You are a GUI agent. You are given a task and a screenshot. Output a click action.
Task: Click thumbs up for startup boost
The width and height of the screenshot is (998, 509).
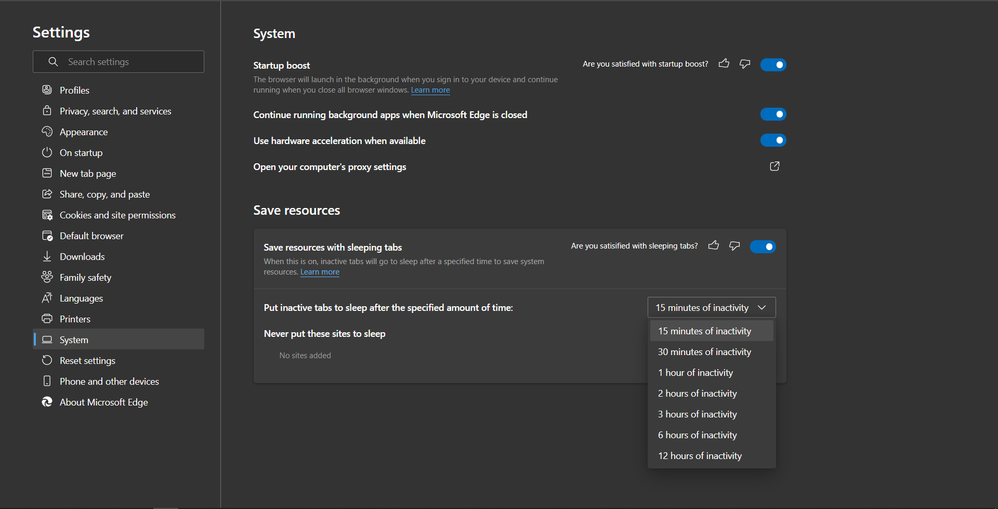pos(724,64)
